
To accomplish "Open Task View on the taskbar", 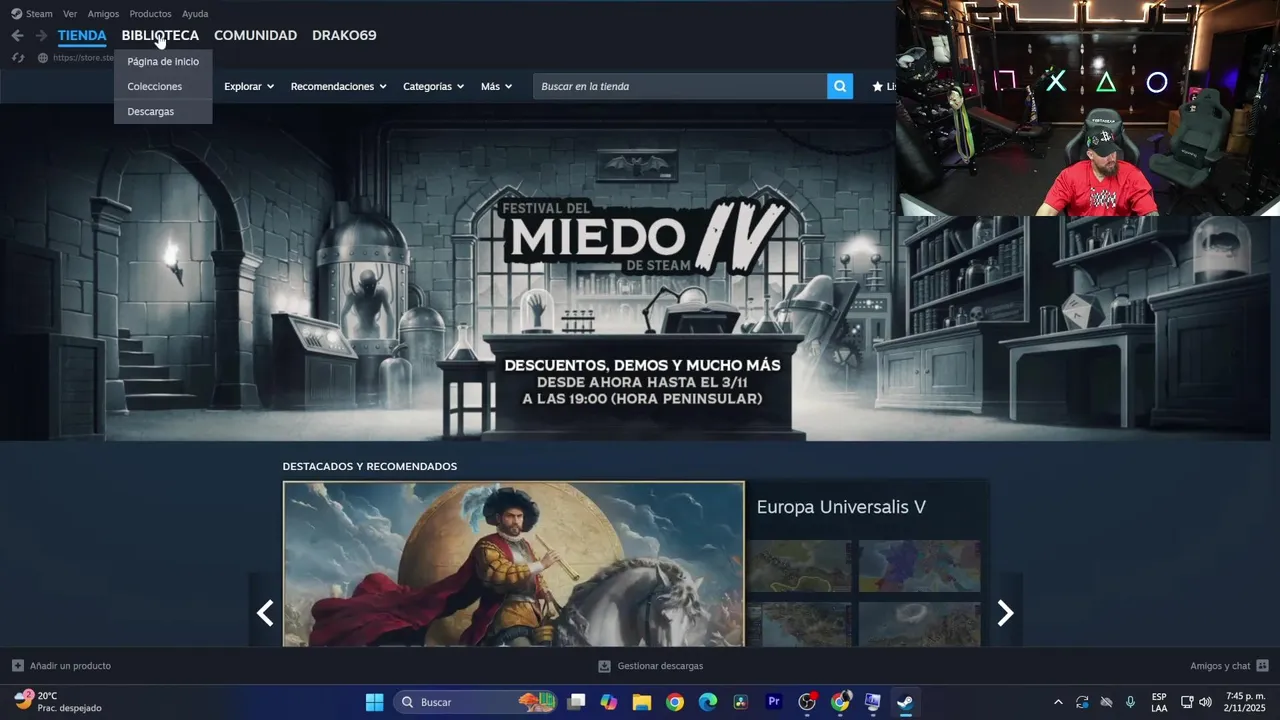I will pos(576,702).
